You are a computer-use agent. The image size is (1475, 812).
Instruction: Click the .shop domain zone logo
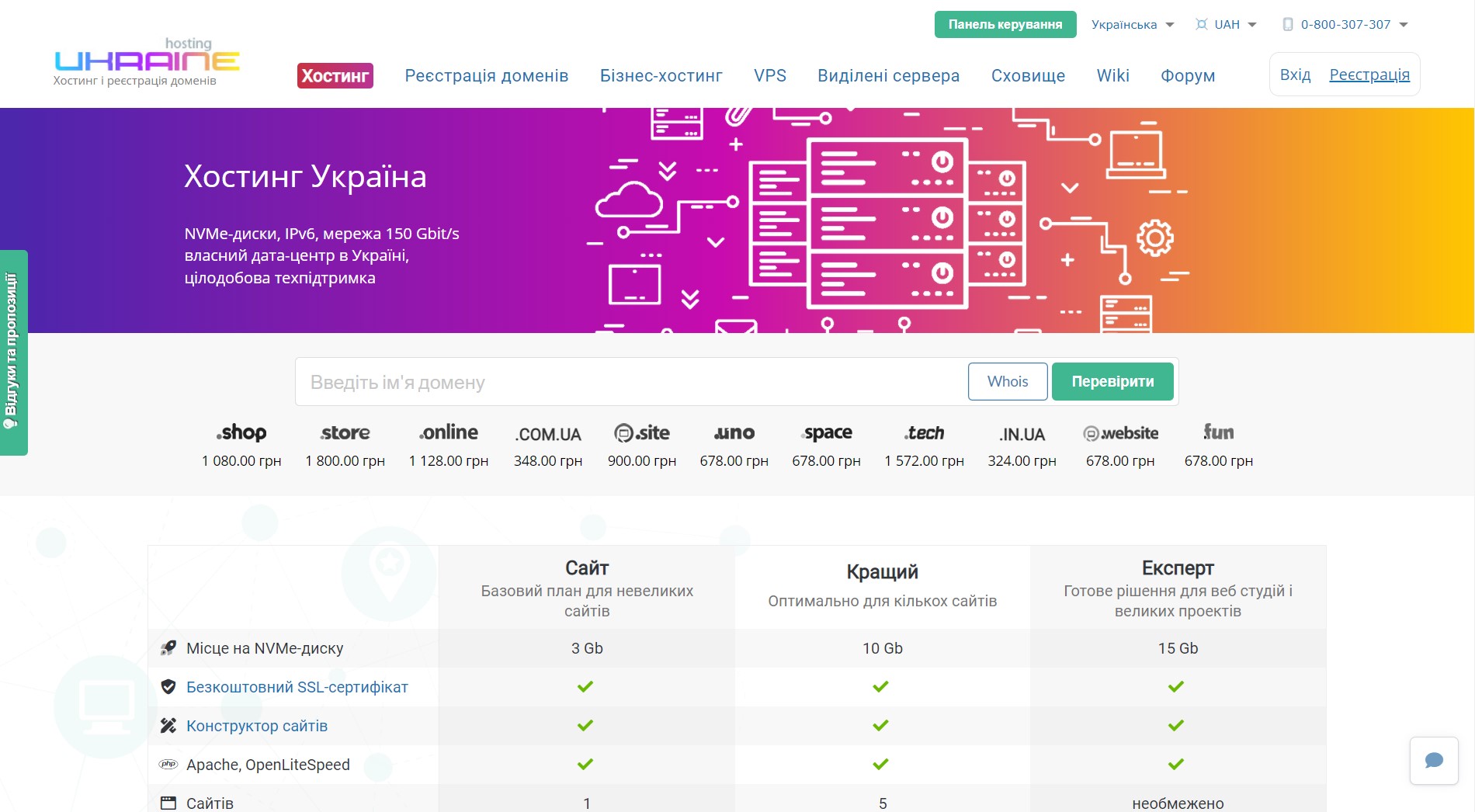241,433
